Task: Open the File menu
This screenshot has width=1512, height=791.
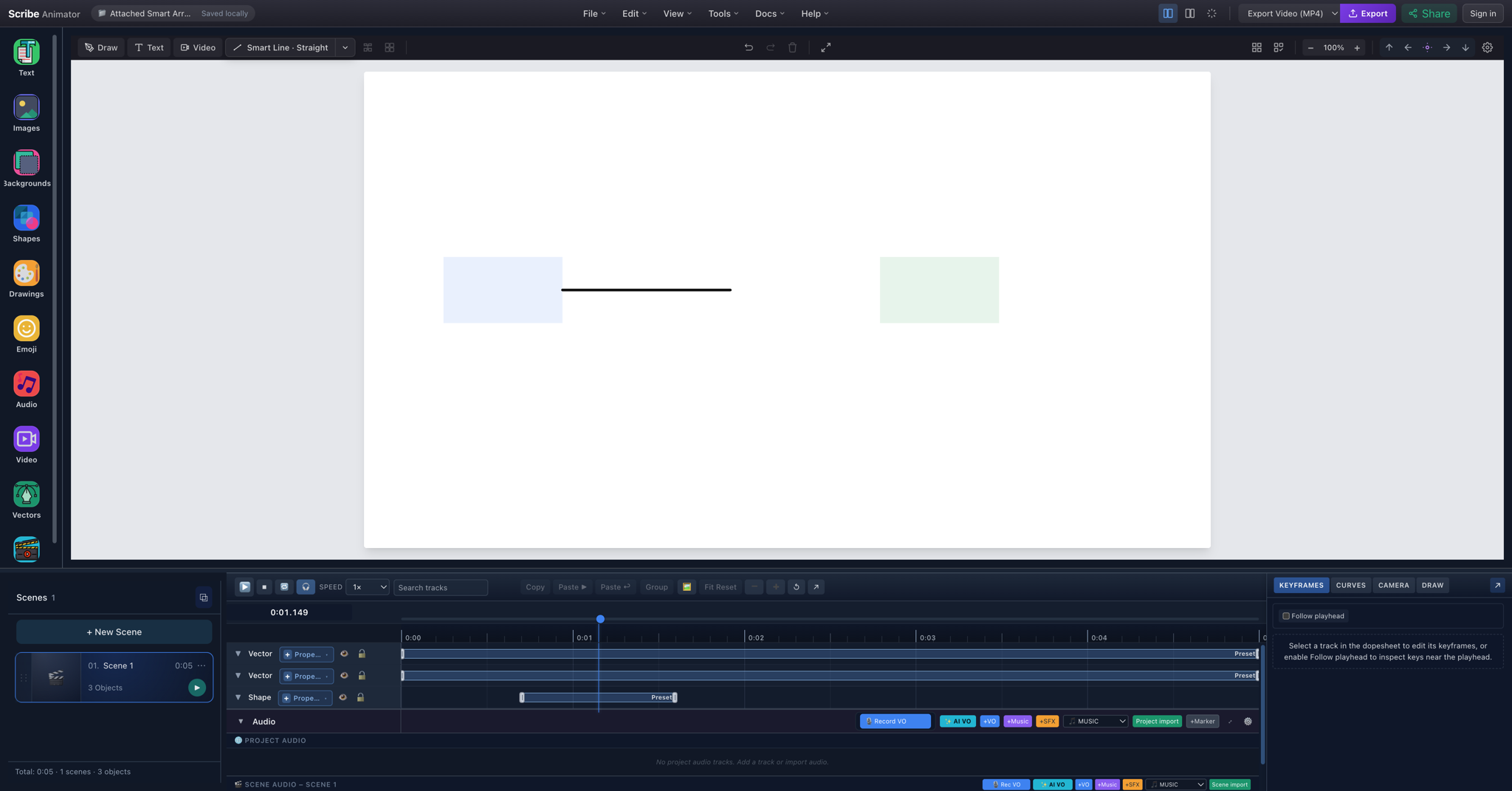Action: click(594, 13)
